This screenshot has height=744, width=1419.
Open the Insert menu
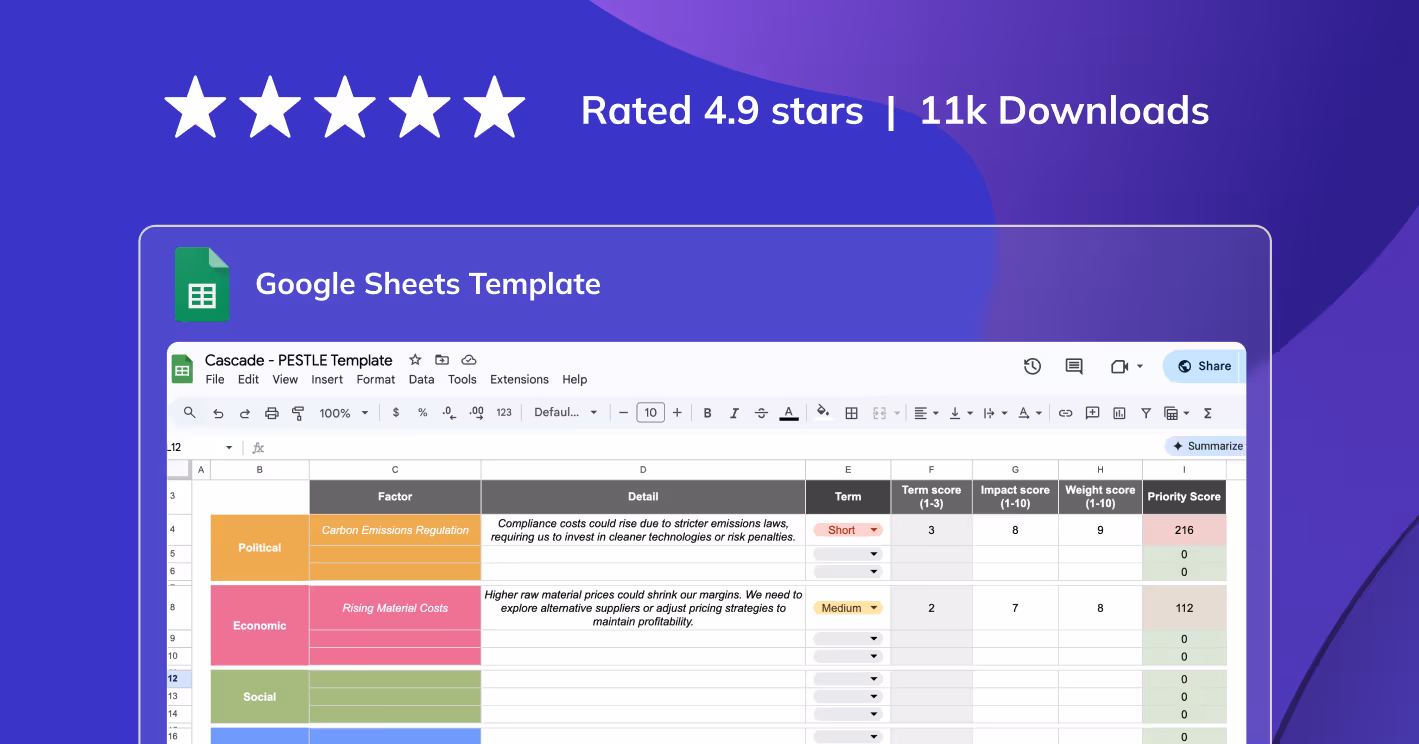coord(327,379)
